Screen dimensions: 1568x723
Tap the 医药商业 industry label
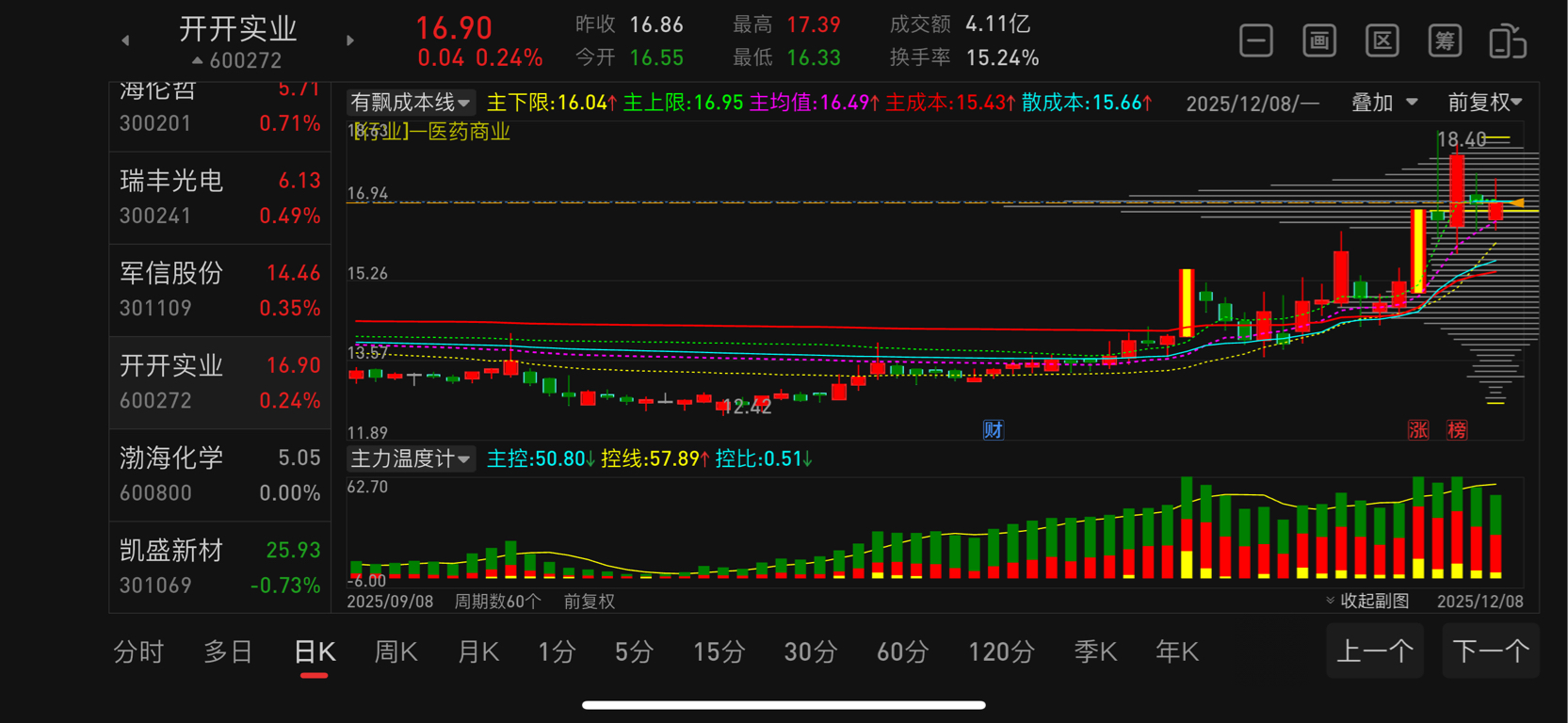470,131
